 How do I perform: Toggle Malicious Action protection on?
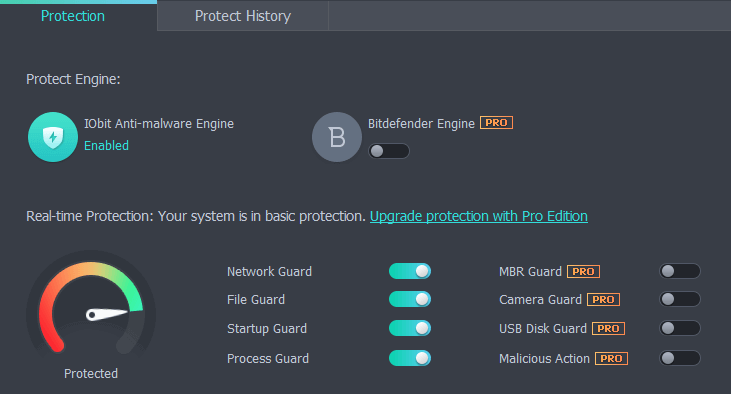coord(680,358)
